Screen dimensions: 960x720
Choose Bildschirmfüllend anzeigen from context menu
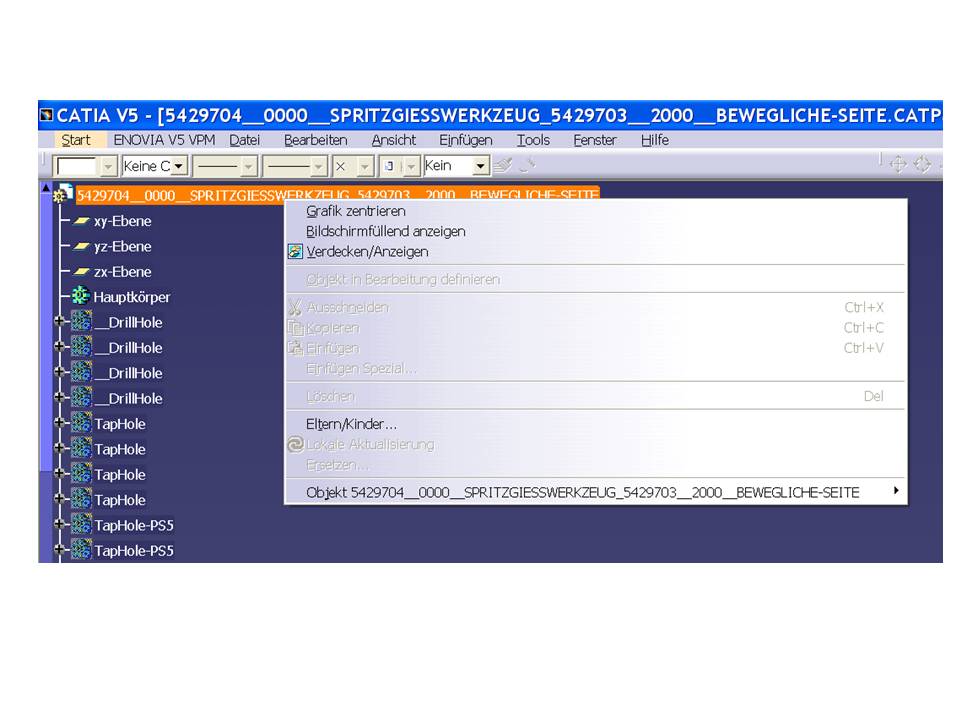tap(386, 231)
